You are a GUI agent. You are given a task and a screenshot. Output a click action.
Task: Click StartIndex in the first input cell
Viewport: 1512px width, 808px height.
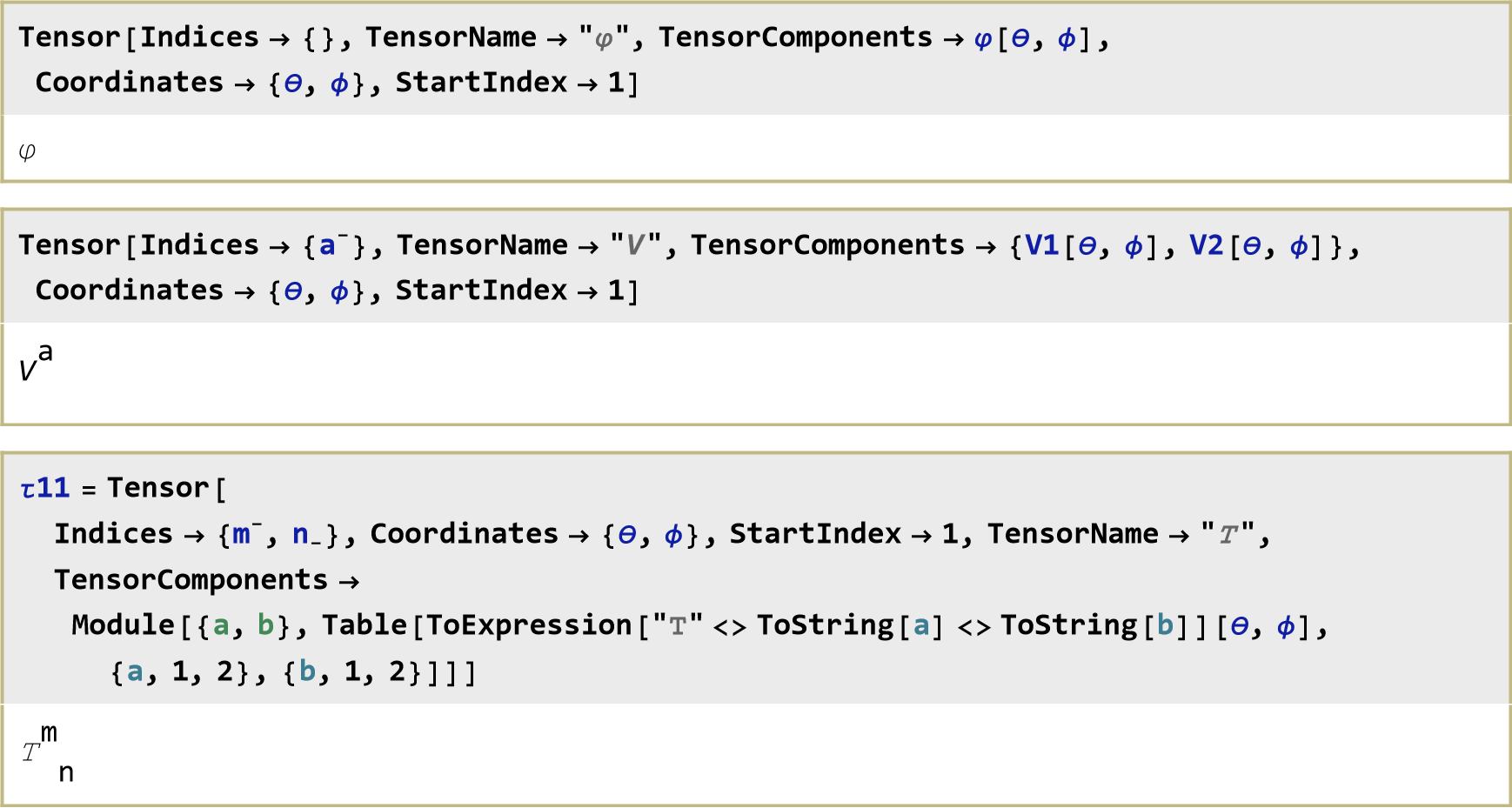coord(481,83)
